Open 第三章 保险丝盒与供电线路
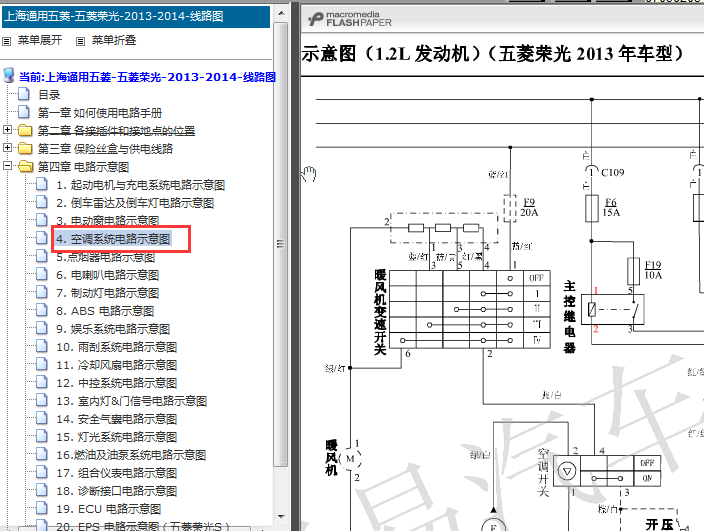The width and height of the screenshot is (704, 531). coord(105,149)
